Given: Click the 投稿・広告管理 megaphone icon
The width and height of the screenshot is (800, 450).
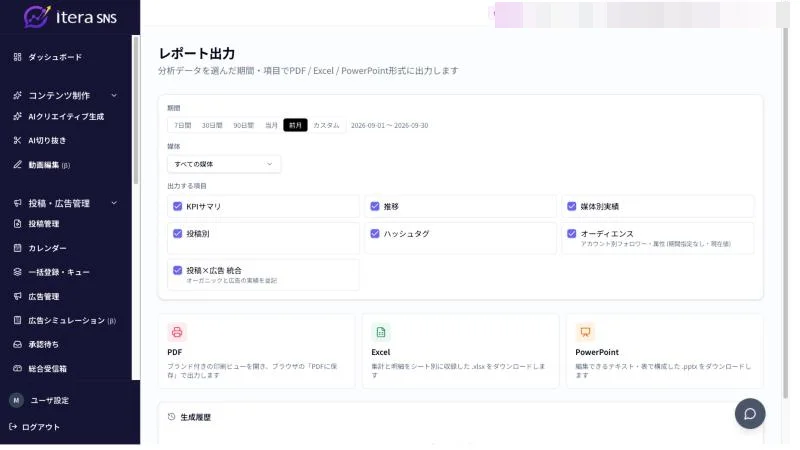Looking at the screenshot, I should [x=17, y=203].
